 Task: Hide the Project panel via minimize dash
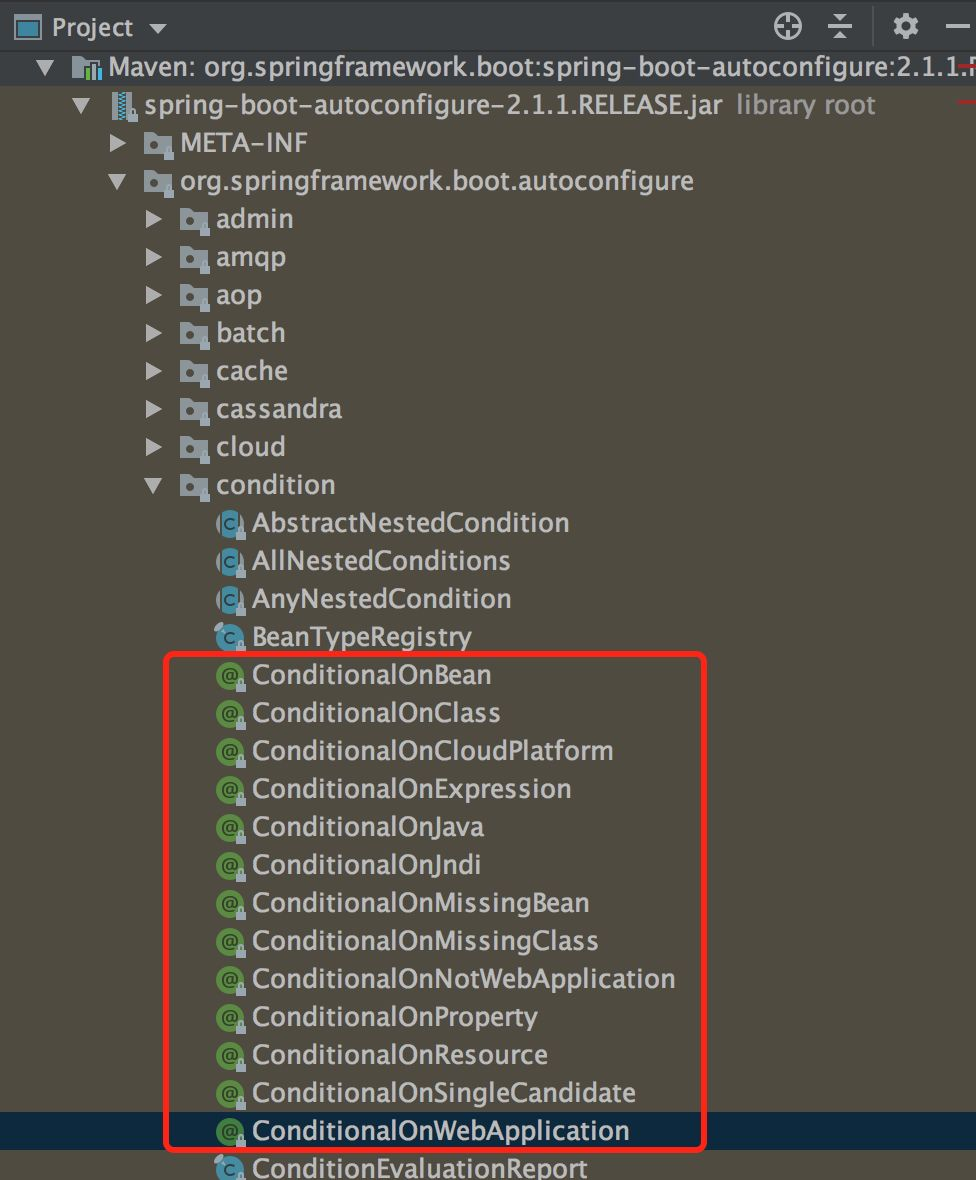958,26
